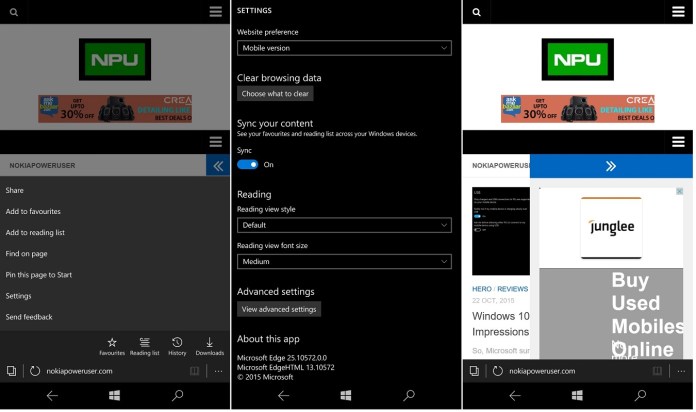Click View advanced settings button
Screen dimensions: 696x412
pyautogui.click(x=279, y=309)
